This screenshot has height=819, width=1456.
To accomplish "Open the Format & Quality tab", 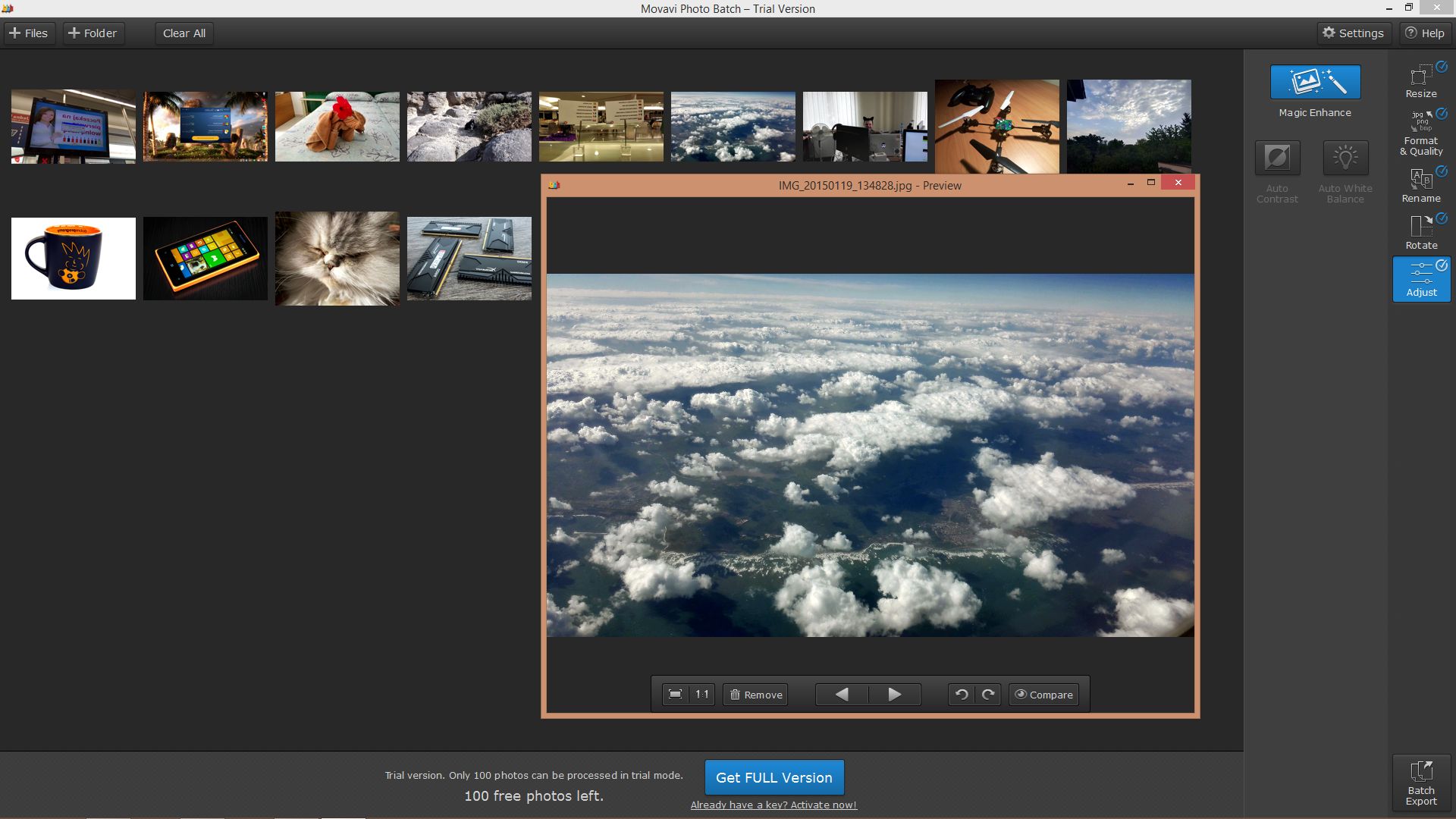I will [1421, 132].
